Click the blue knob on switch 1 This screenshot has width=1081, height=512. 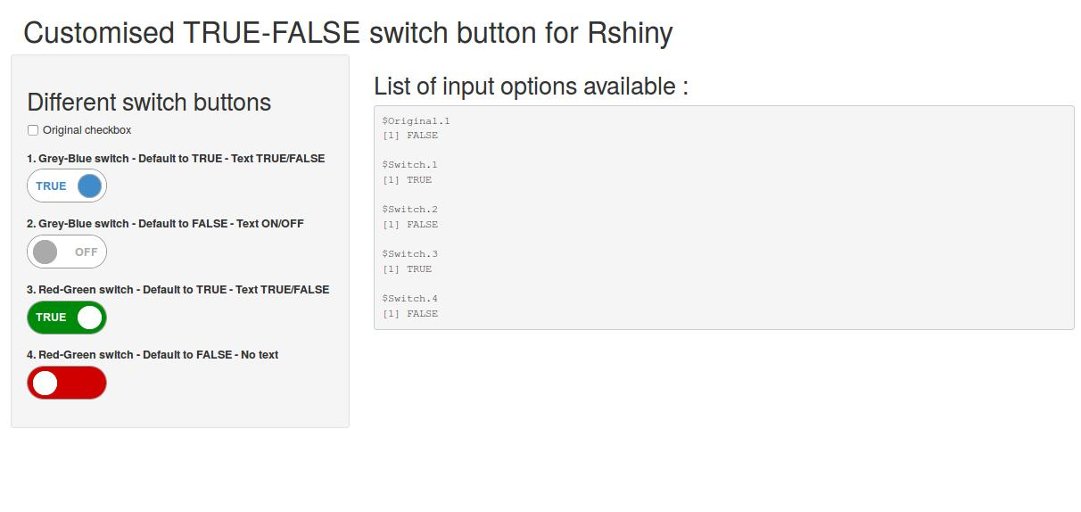tap(90, 186)
